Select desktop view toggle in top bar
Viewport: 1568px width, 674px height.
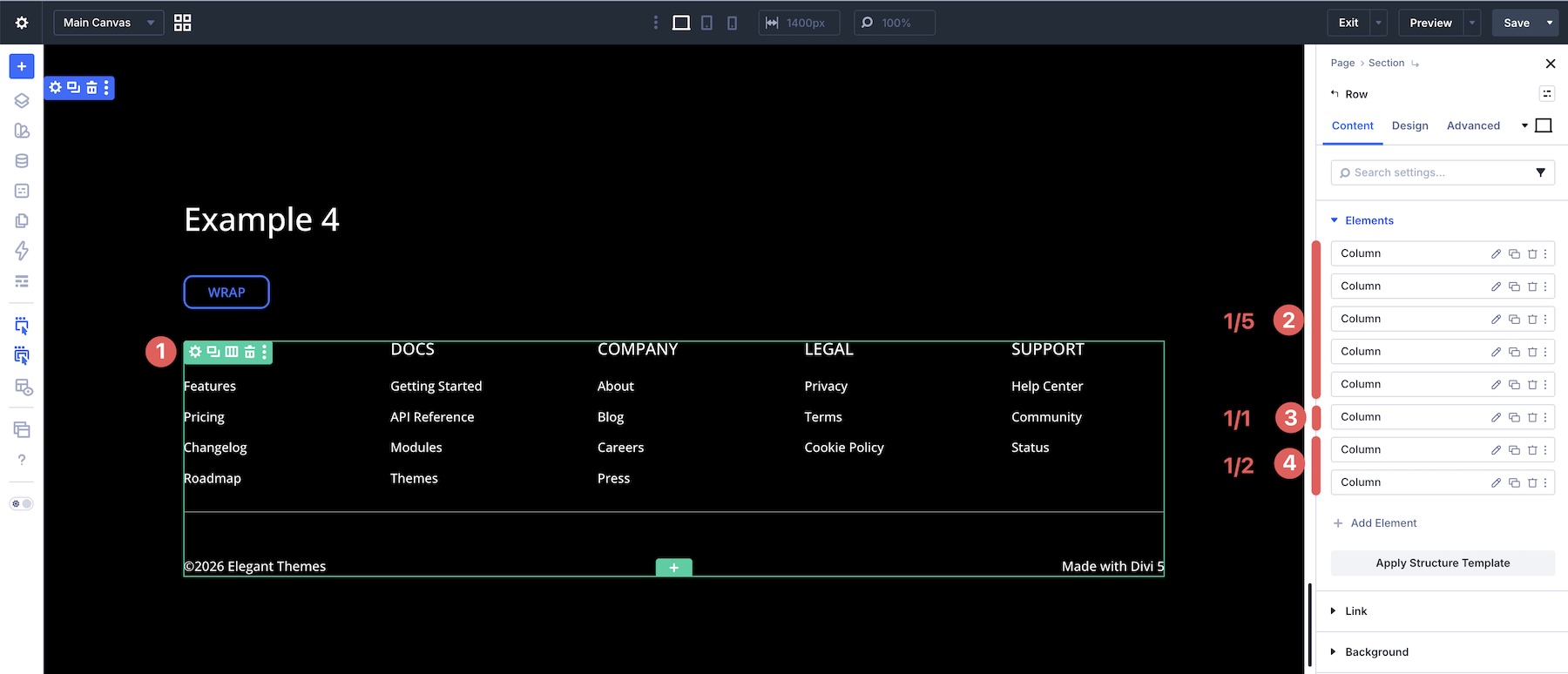point(681,23)
